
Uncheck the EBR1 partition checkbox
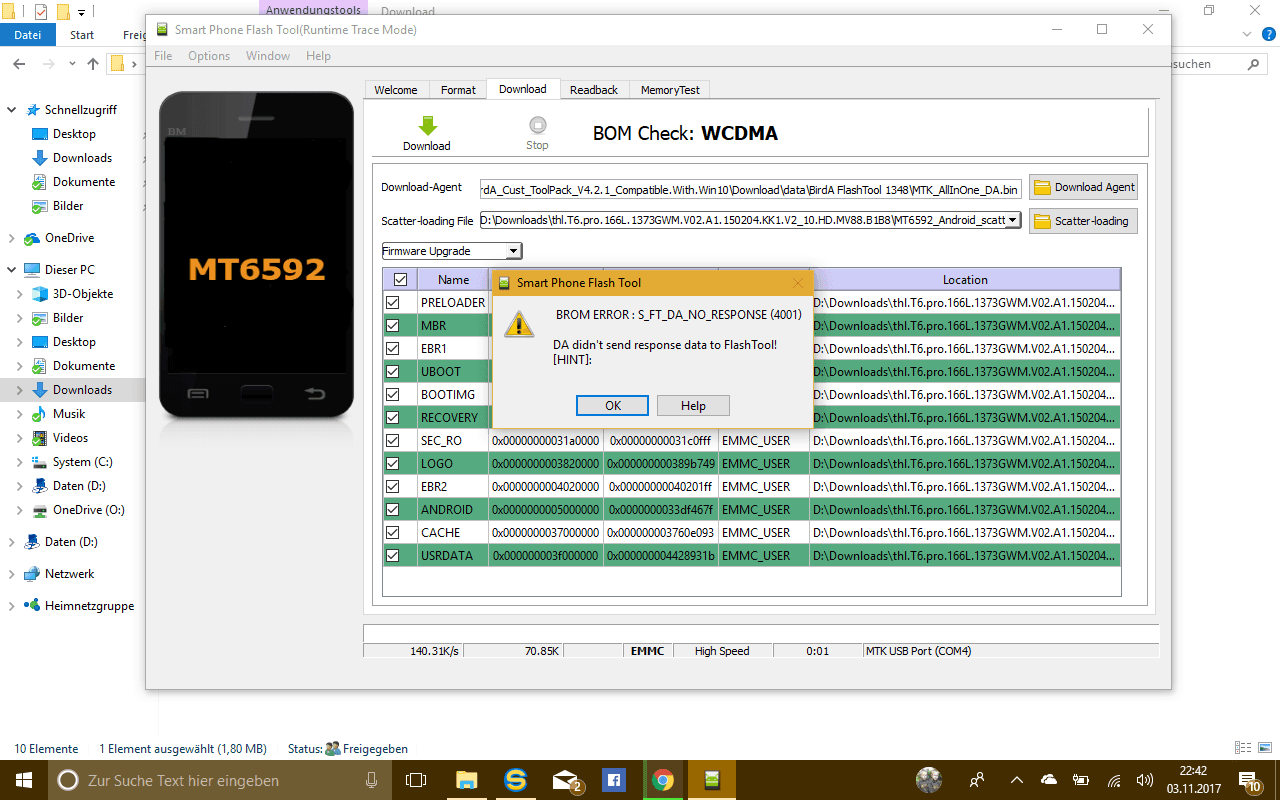coord(393,348)
